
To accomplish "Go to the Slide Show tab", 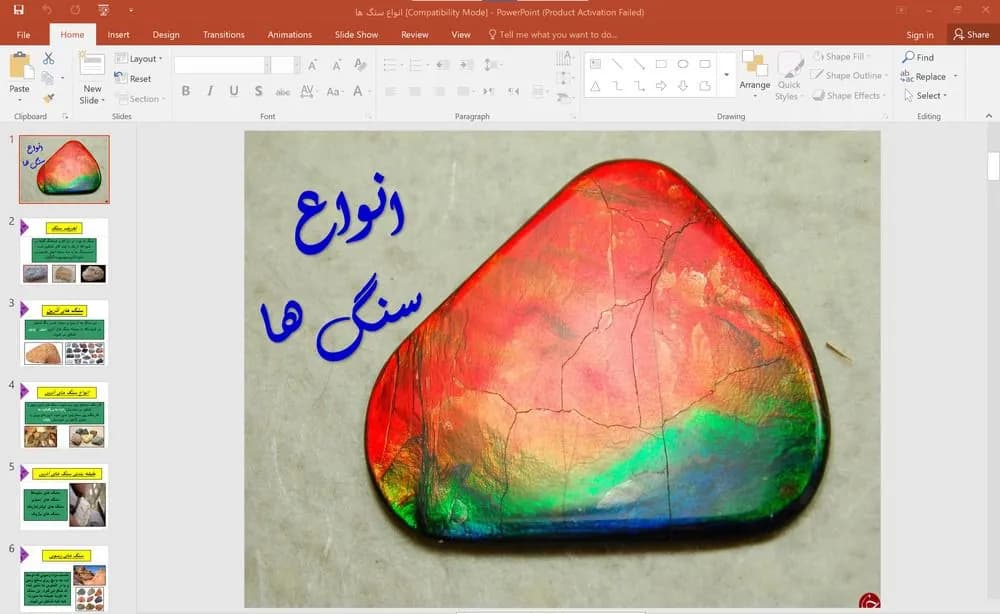I will [x=357, y=34].
